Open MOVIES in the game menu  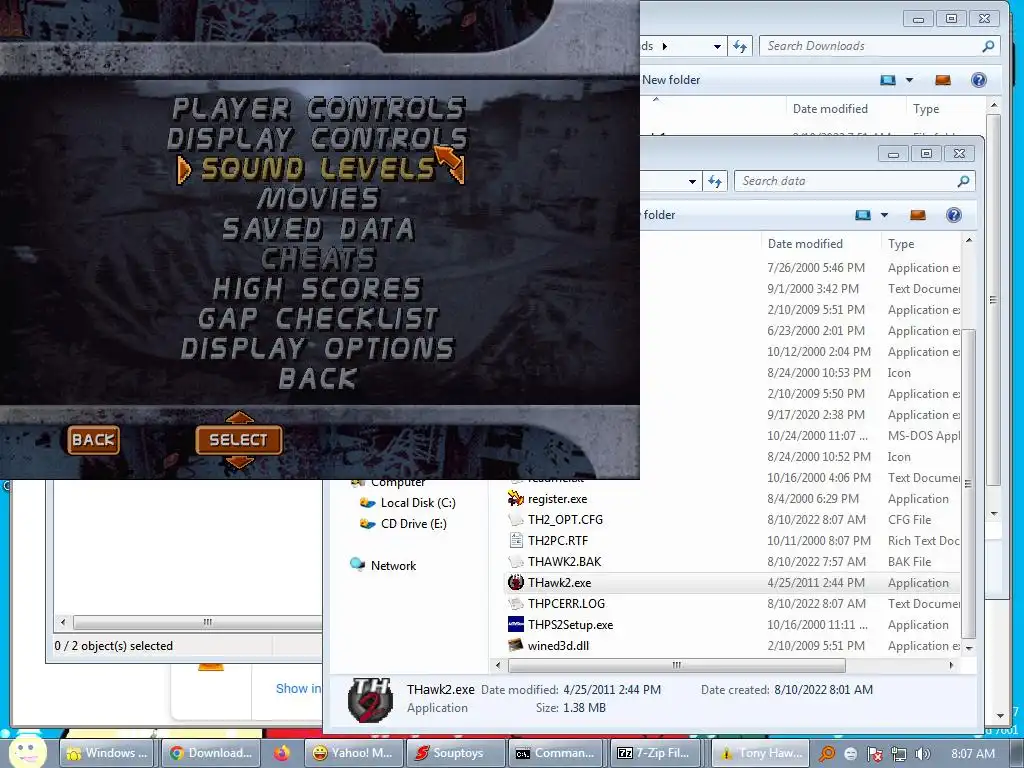coord(318,199)
